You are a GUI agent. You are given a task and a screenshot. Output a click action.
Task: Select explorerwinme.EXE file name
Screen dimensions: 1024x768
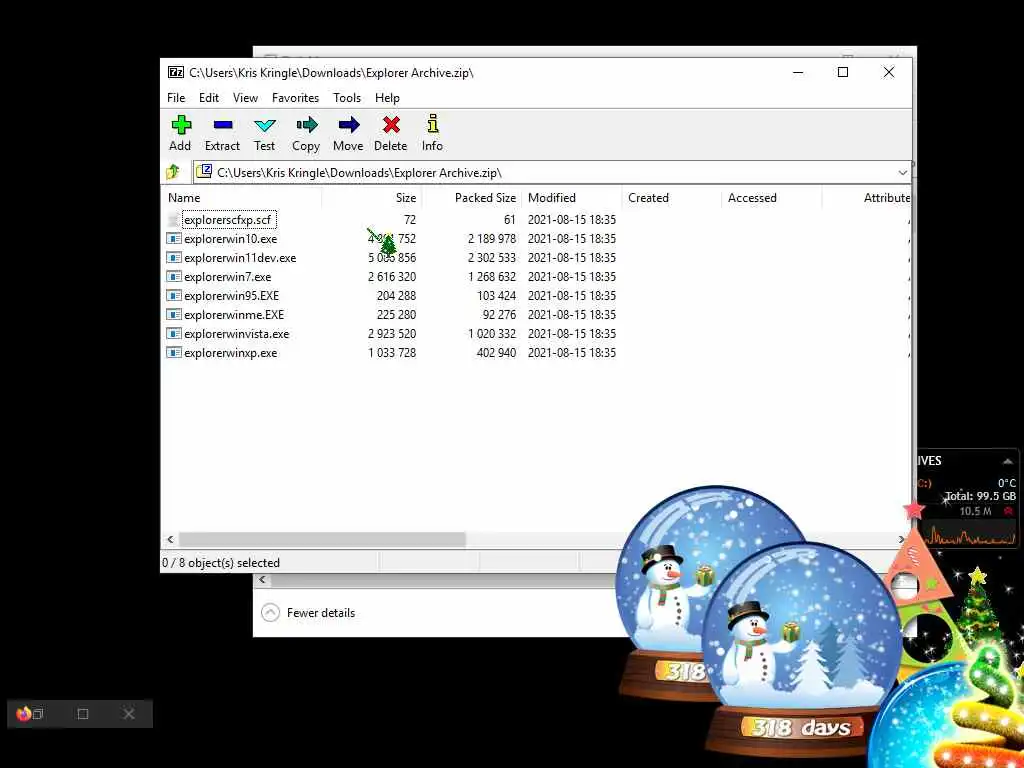[234, 315]
